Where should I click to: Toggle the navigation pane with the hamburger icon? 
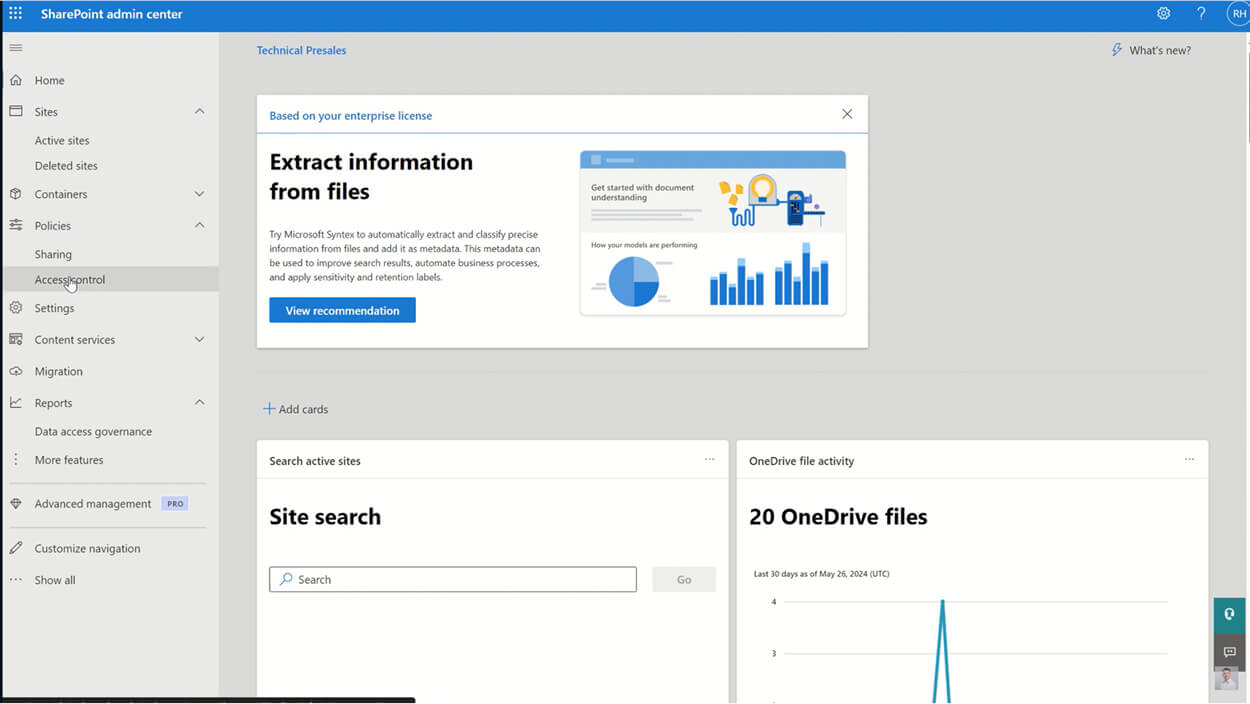pos(16,47)
